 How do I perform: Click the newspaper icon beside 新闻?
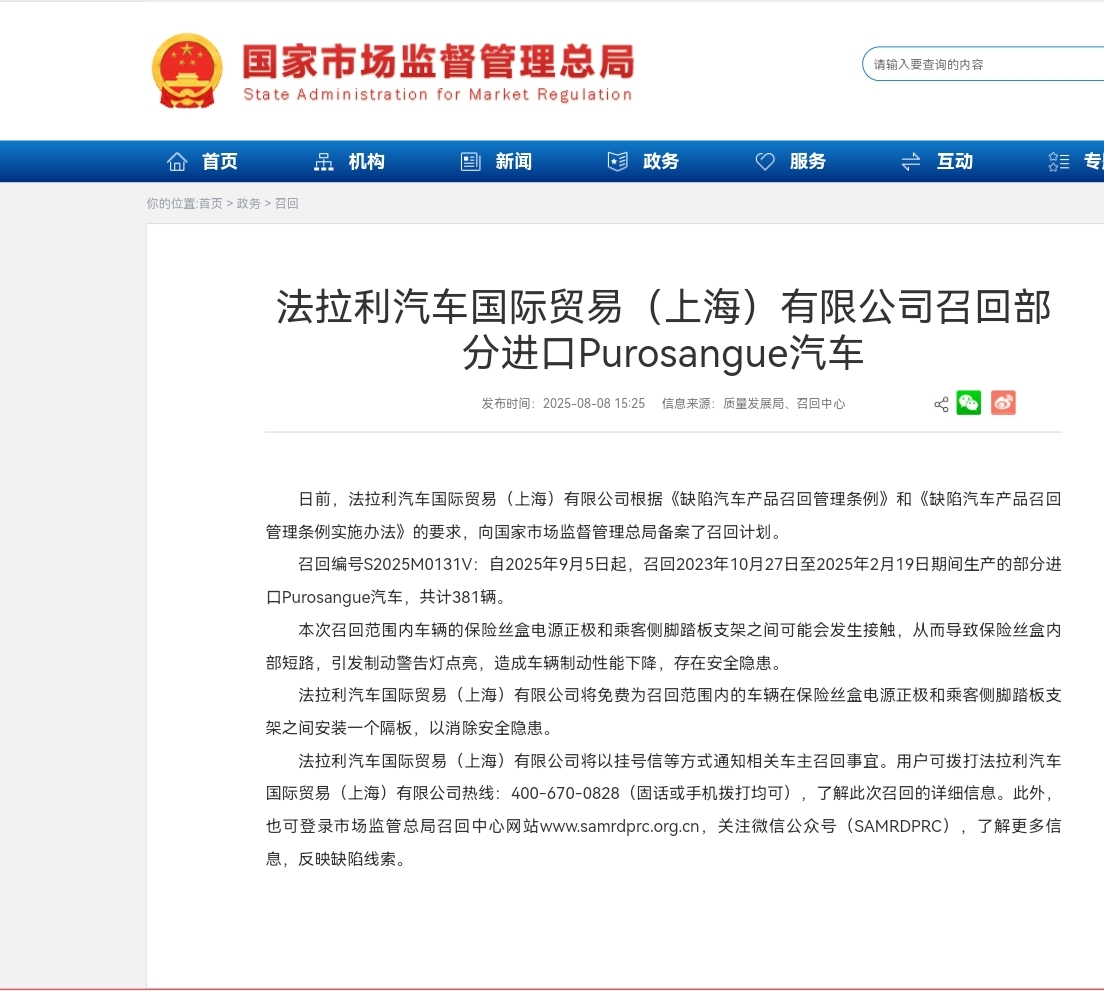tap(470, 162)
